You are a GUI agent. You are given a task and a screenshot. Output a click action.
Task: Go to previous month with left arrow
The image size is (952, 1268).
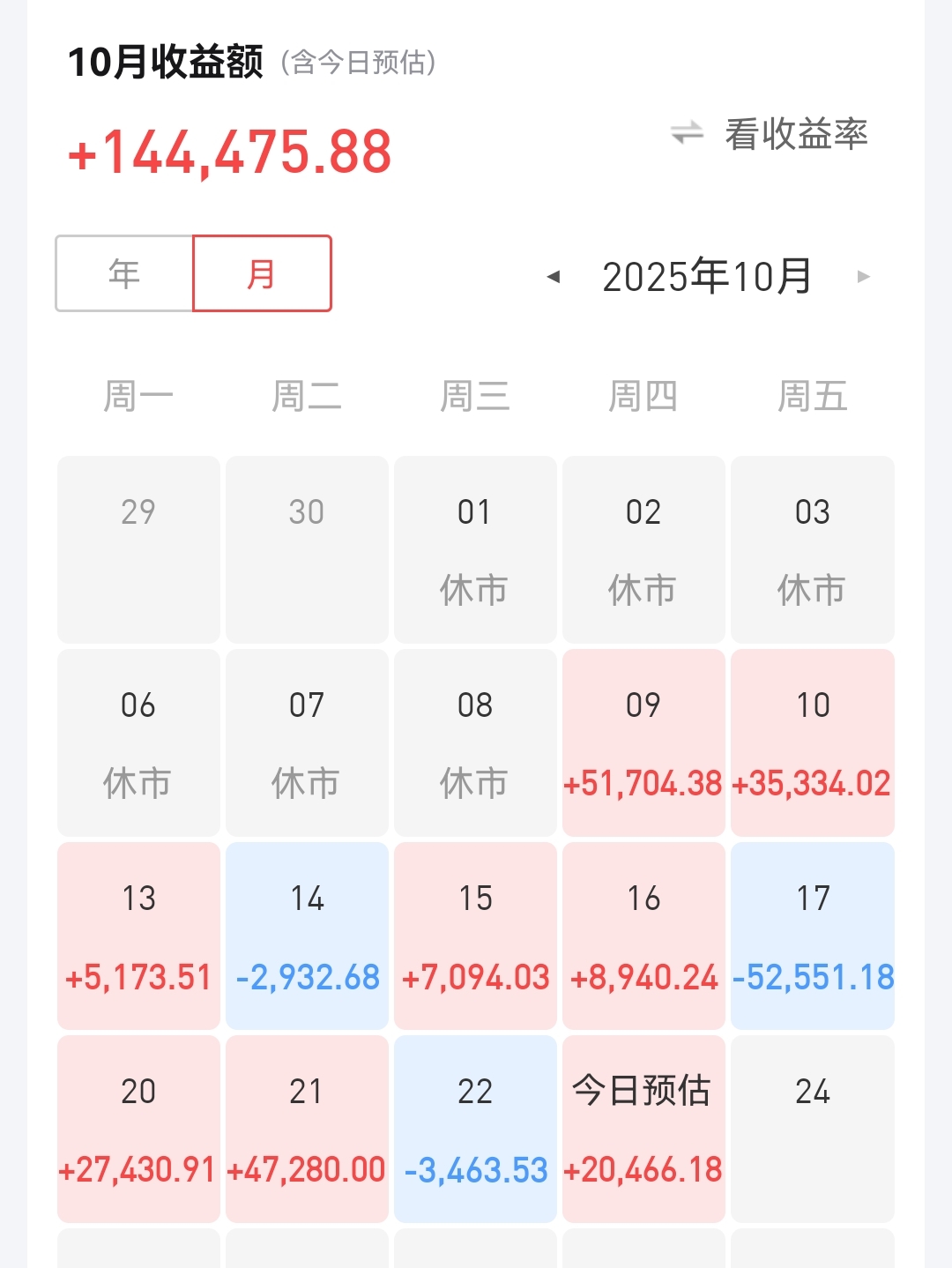[x=554, y=277]
